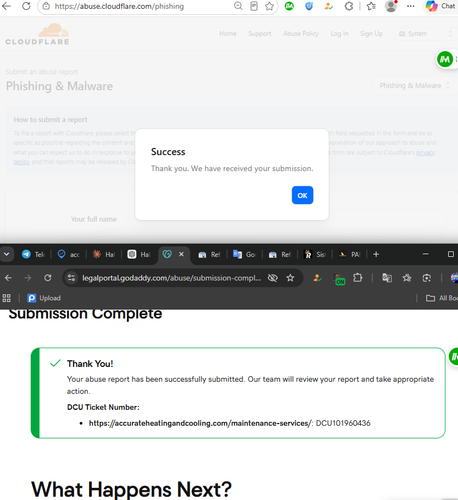Close the active GoDaddy tab
This screenshot has width=458, height=500.
(x=181, y=254)
